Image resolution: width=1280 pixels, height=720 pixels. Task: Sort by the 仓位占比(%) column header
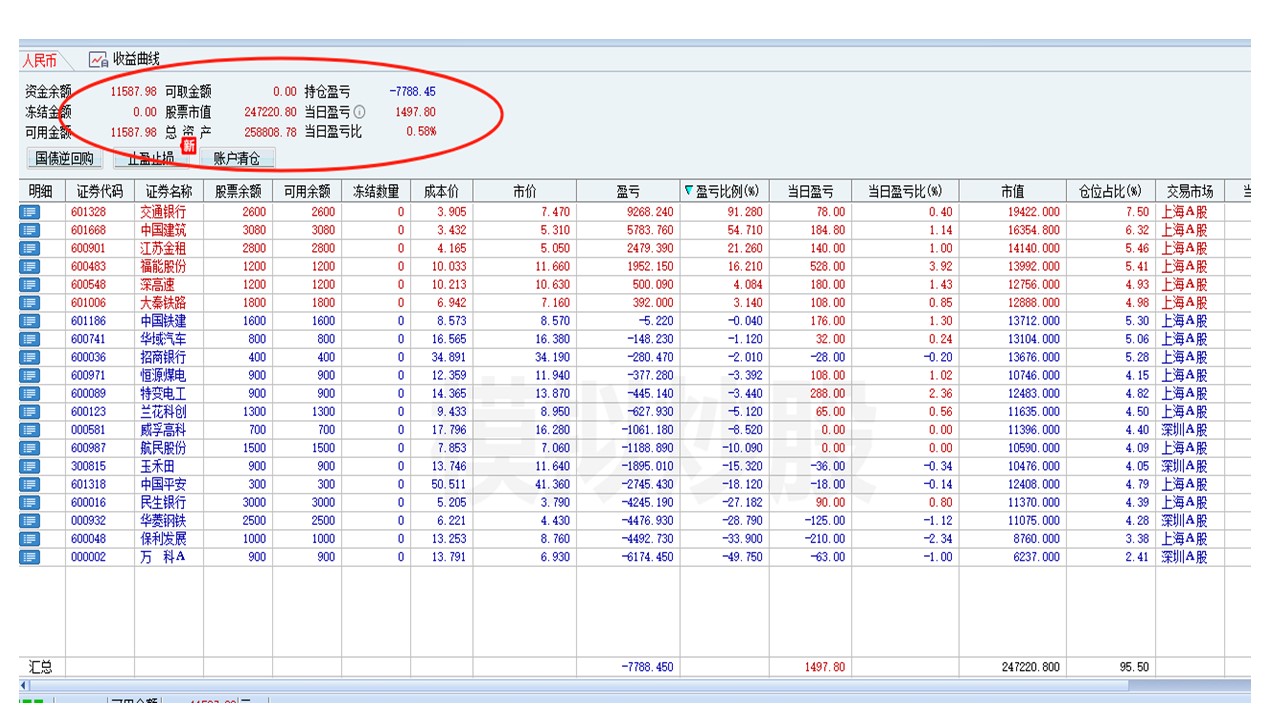pyautogui.click(x=1110, y=191)
